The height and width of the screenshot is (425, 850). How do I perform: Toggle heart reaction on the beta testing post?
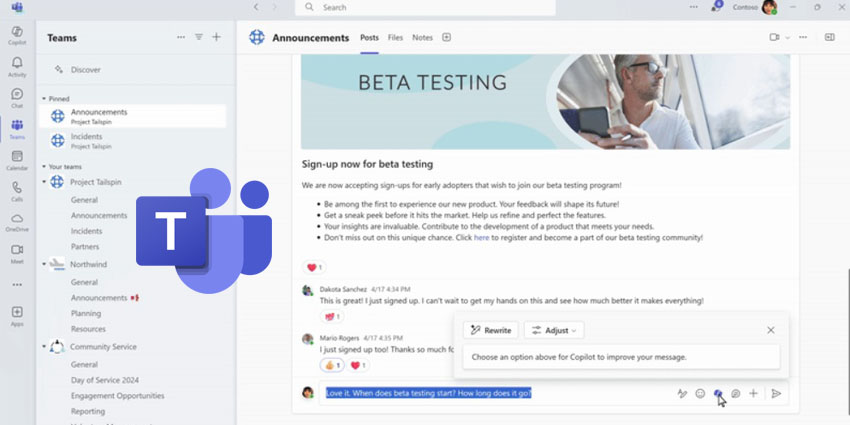click(x=314, y=267)
